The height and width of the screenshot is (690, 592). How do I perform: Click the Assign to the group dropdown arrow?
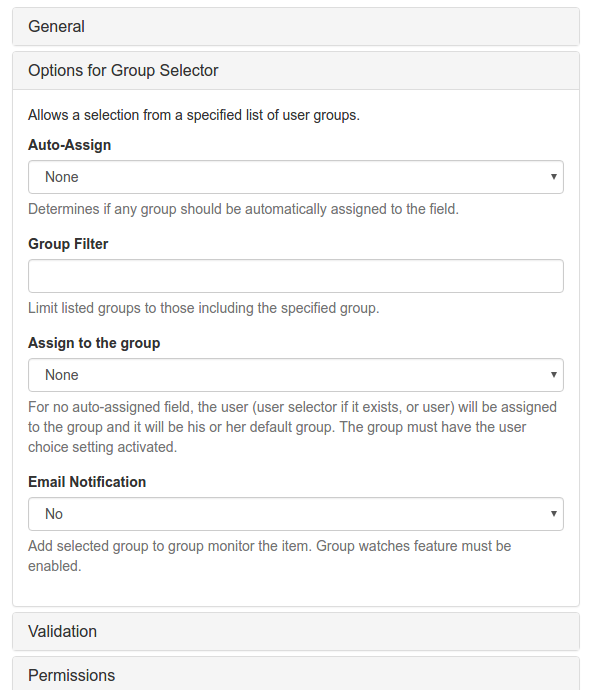[554, 375]
